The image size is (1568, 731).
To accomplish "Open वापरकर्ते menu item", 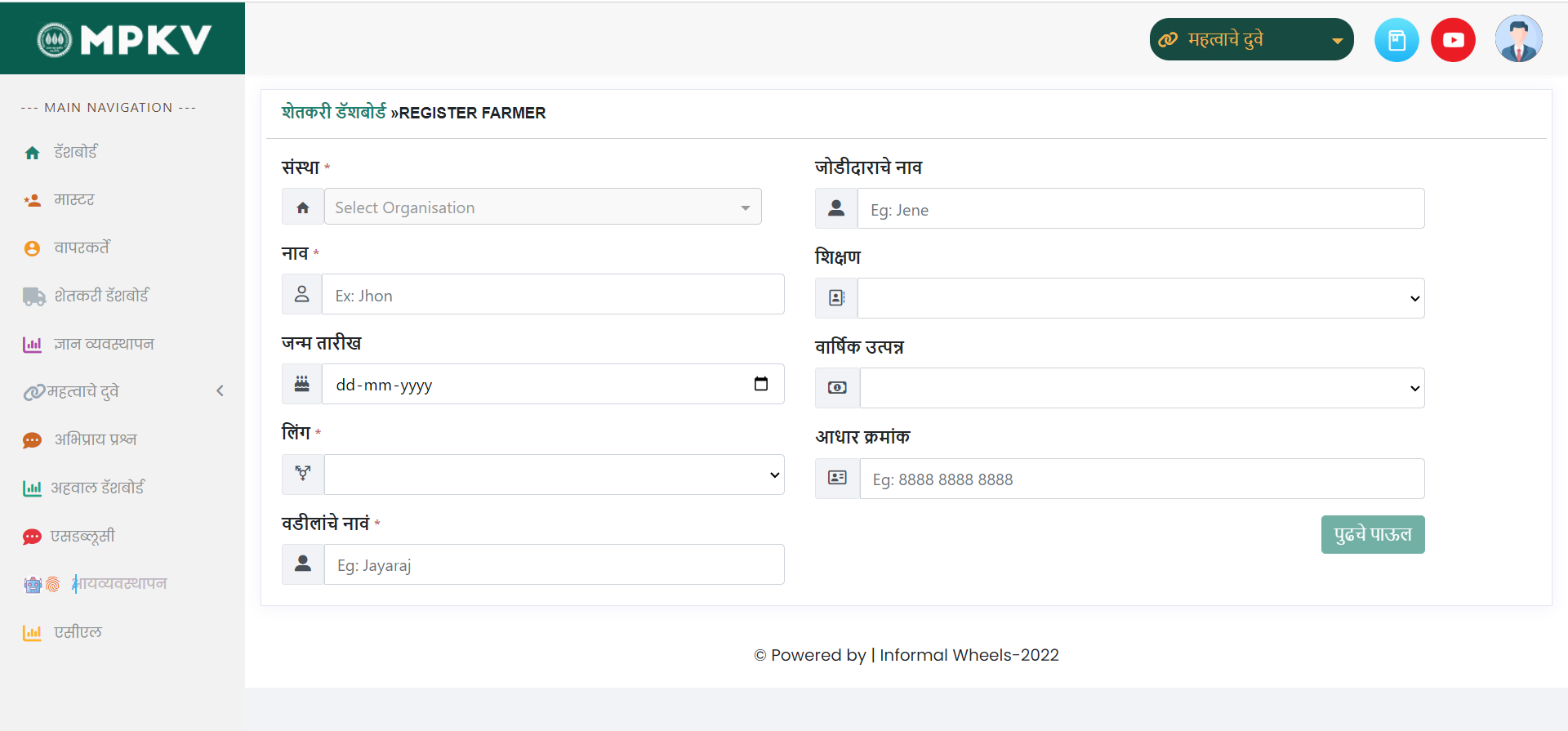I will 82,247.
